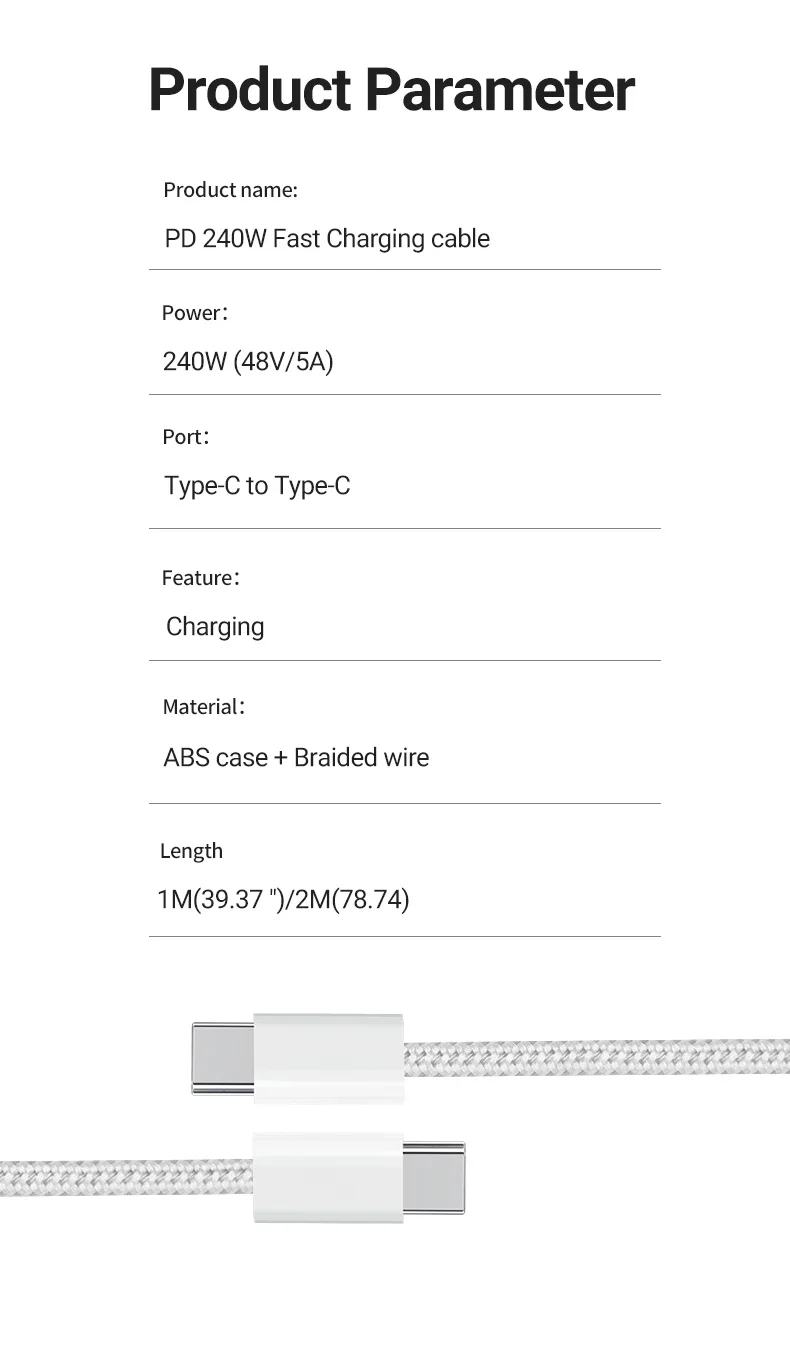Click the 'Type-C to Type-C' value
The image size is (790, 1346).
click(x=257, y=486)
